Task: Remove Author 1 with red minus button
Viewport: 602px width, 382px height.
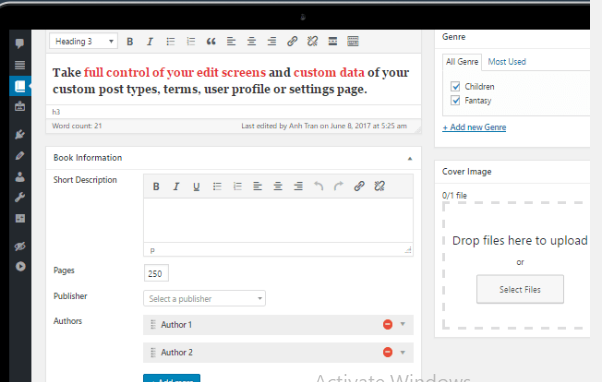Action: point(388,324)
